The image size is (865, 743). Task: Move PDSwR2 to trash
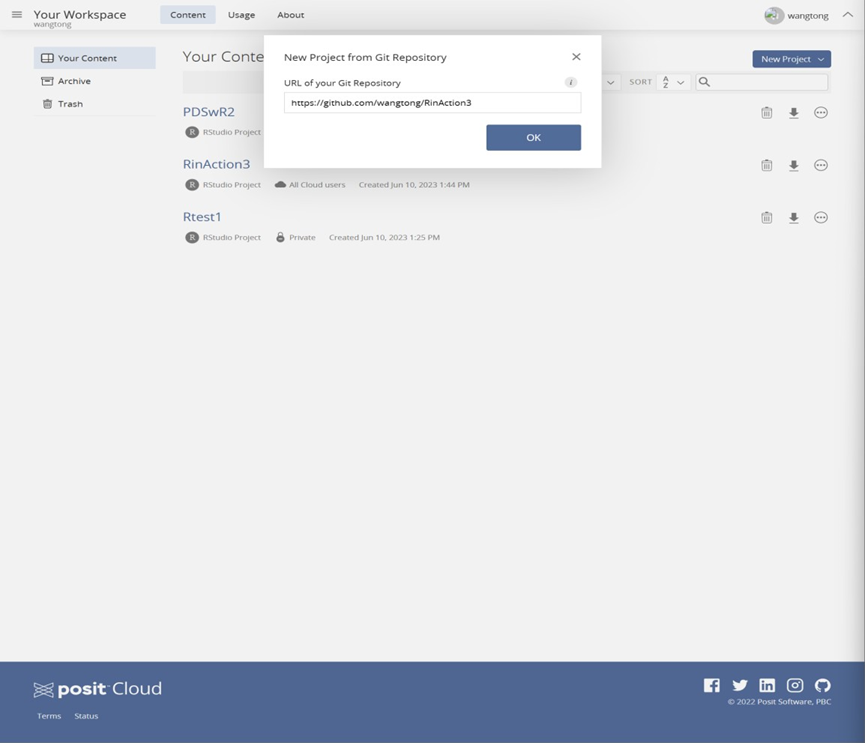[766, 113]
